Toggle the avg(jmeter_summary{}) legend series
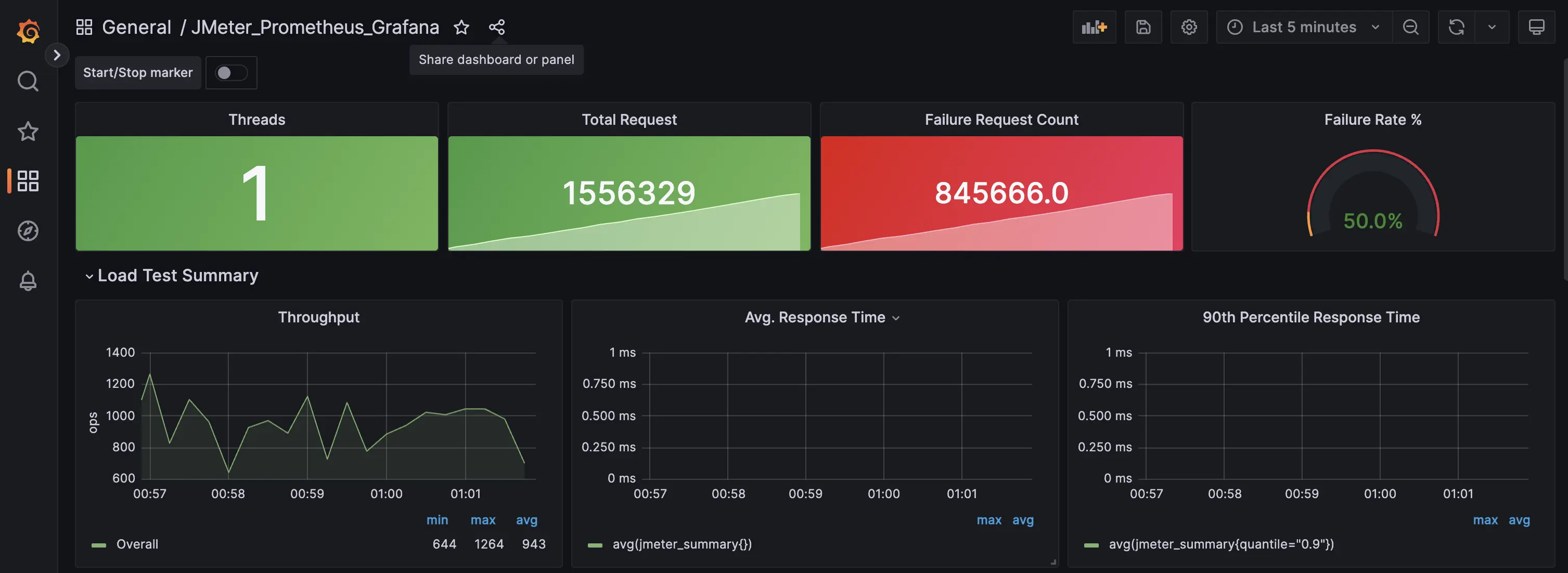The width and height of the screenshot is (1568, 573). 682,544
